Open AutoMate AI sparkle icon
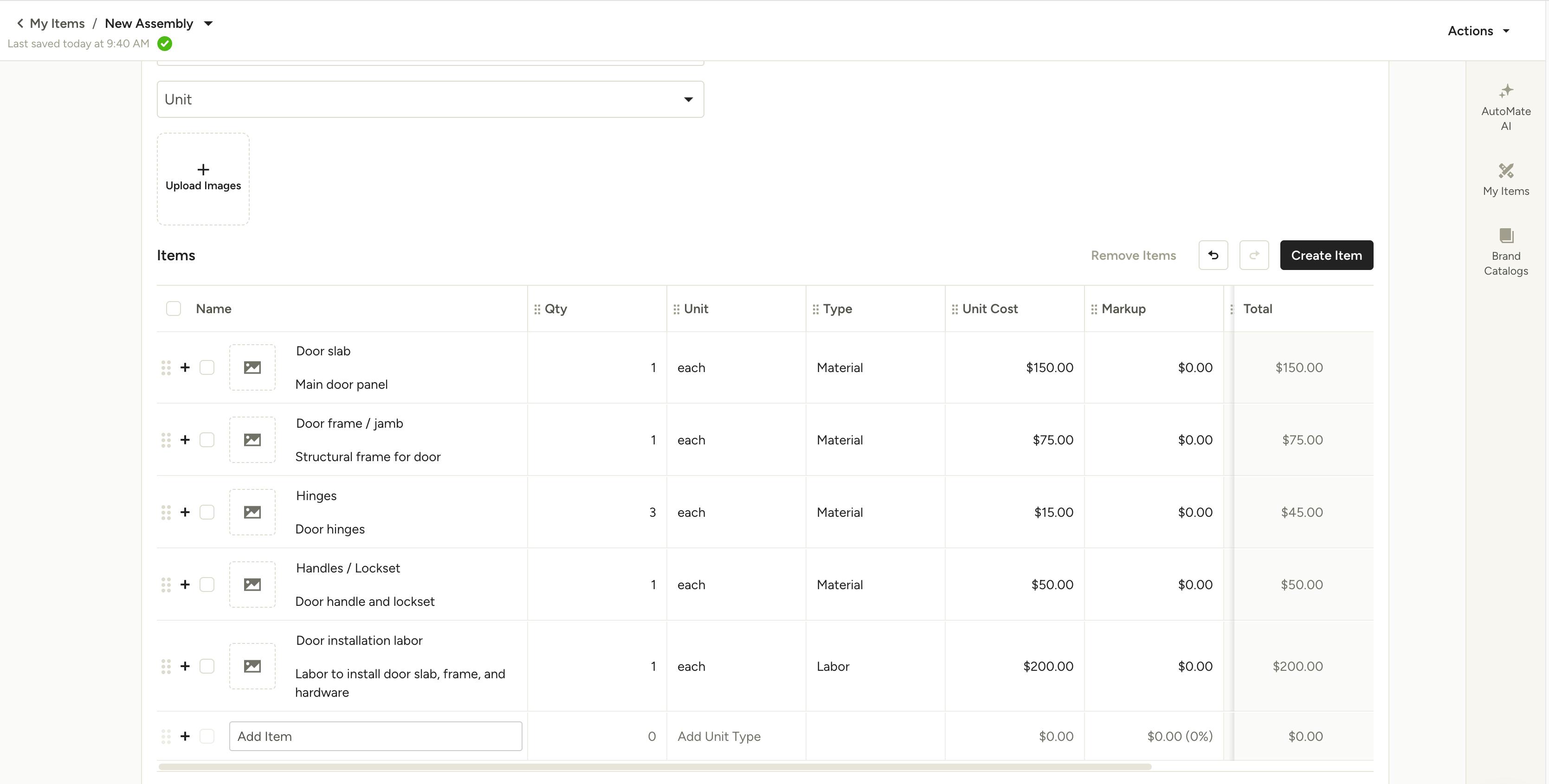Viewport: 1549px width, 784px height. tap(1506, 91)
